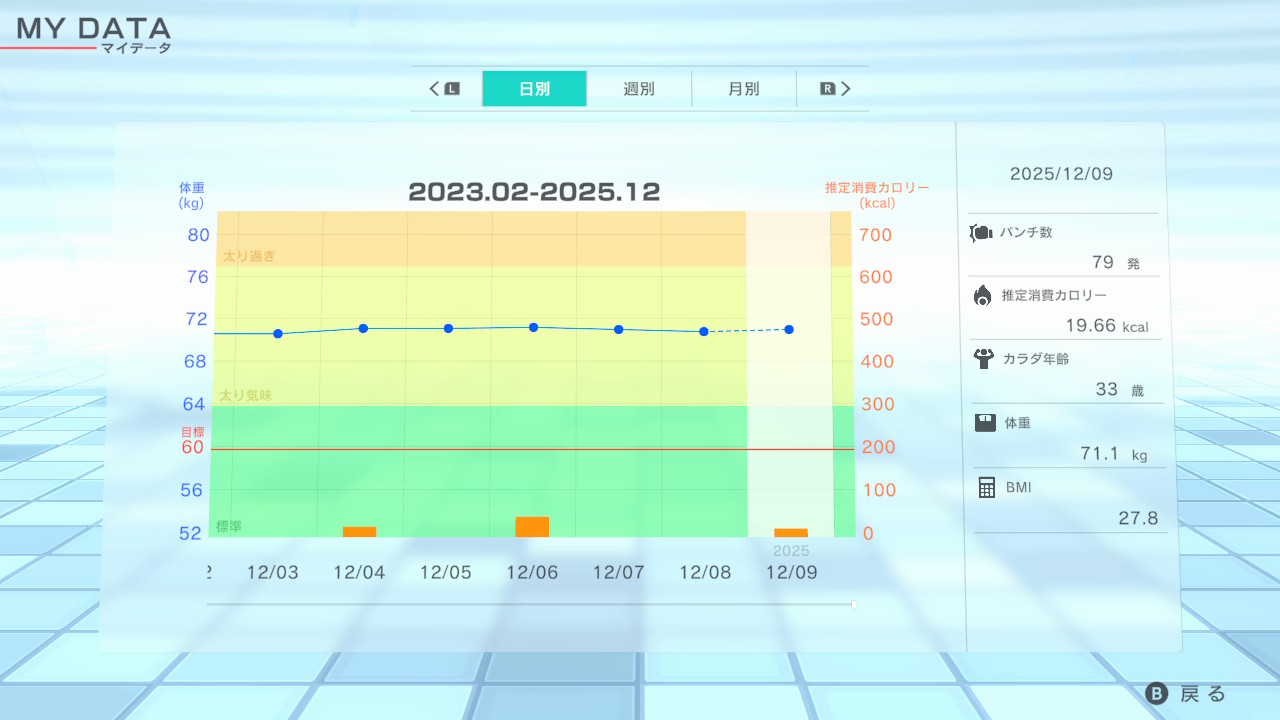Click the BMI calculator icon
Image resolution: width=1280 pixels, height=720 pixels.
point(986,487)
